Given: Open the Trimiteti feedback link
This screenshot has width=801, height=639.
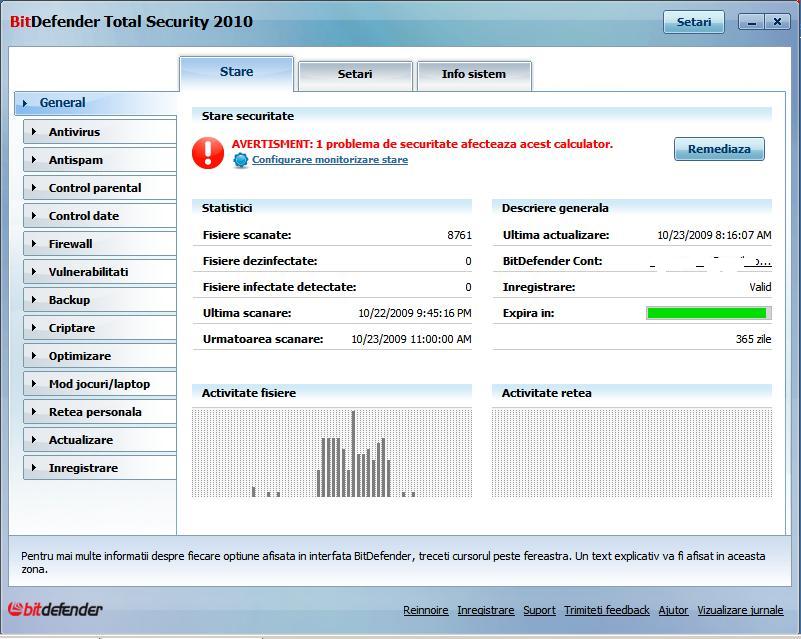Looking at the screenshot, I should pos(607,610).
